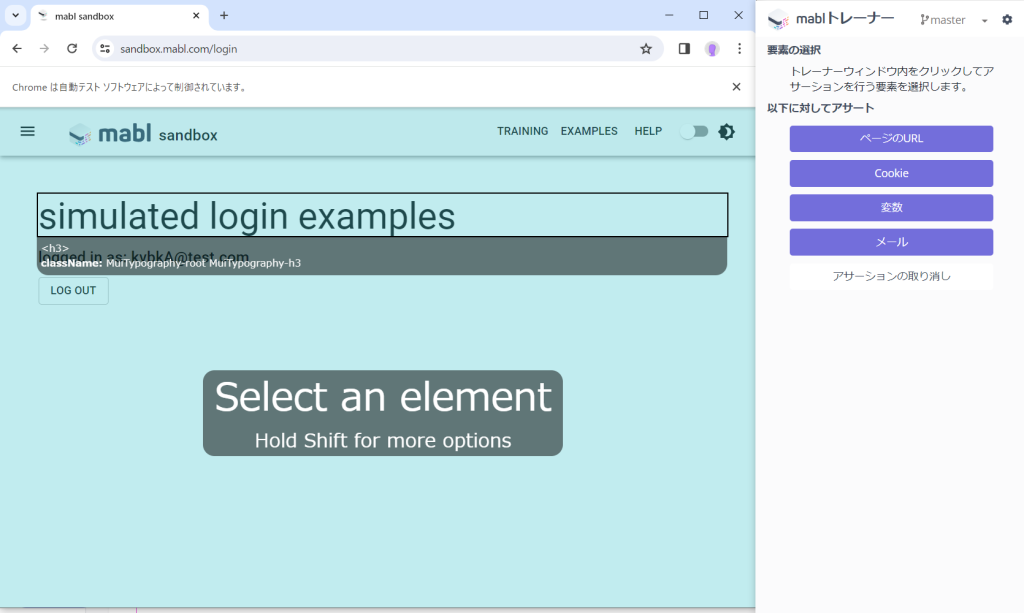Screen dimensions: 1024x613
Task: Click the Cookie assertion button
Action: click(x=891, y=173)
